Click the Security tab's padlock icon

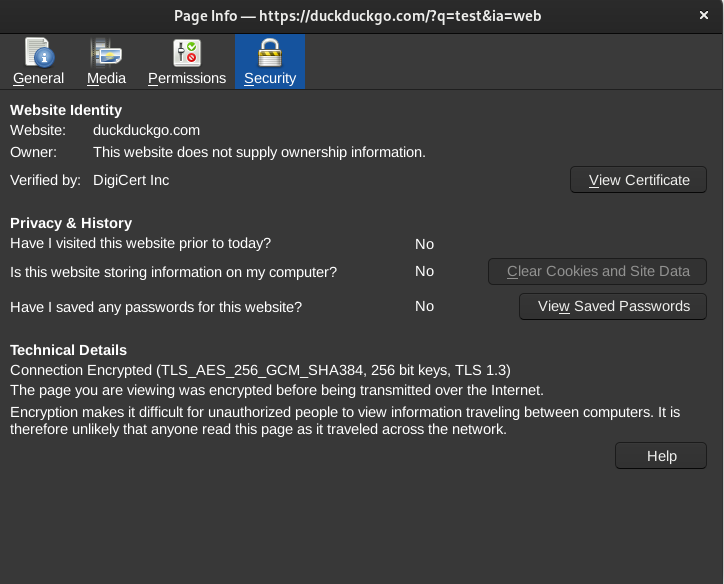click(269, 52)
